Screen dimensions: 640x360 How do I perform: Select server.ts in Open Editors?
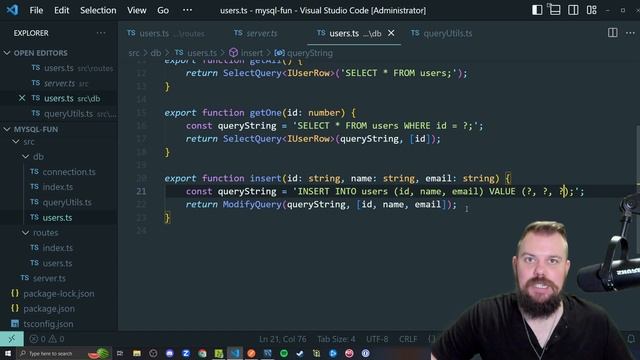[x=65, y=83]
